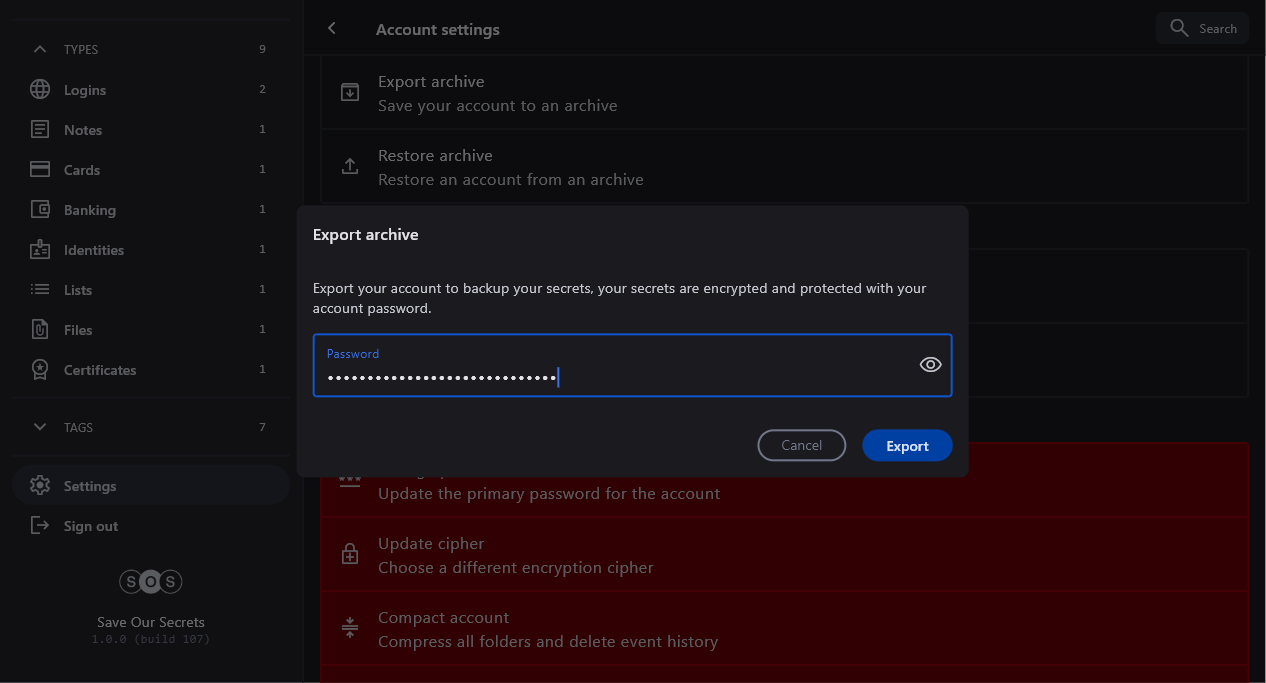Click the Certificates ribbon icon

click(x=40, y=370)
